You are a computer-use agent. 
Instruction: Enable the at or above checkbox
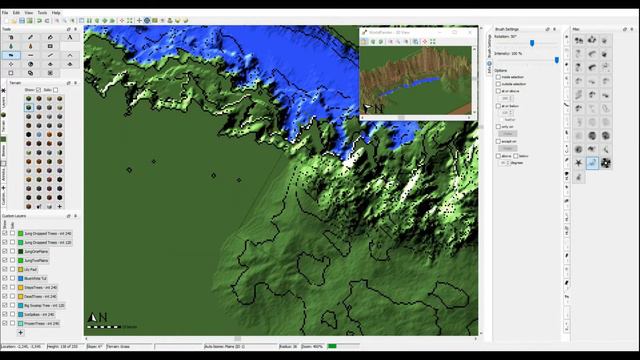498,91
